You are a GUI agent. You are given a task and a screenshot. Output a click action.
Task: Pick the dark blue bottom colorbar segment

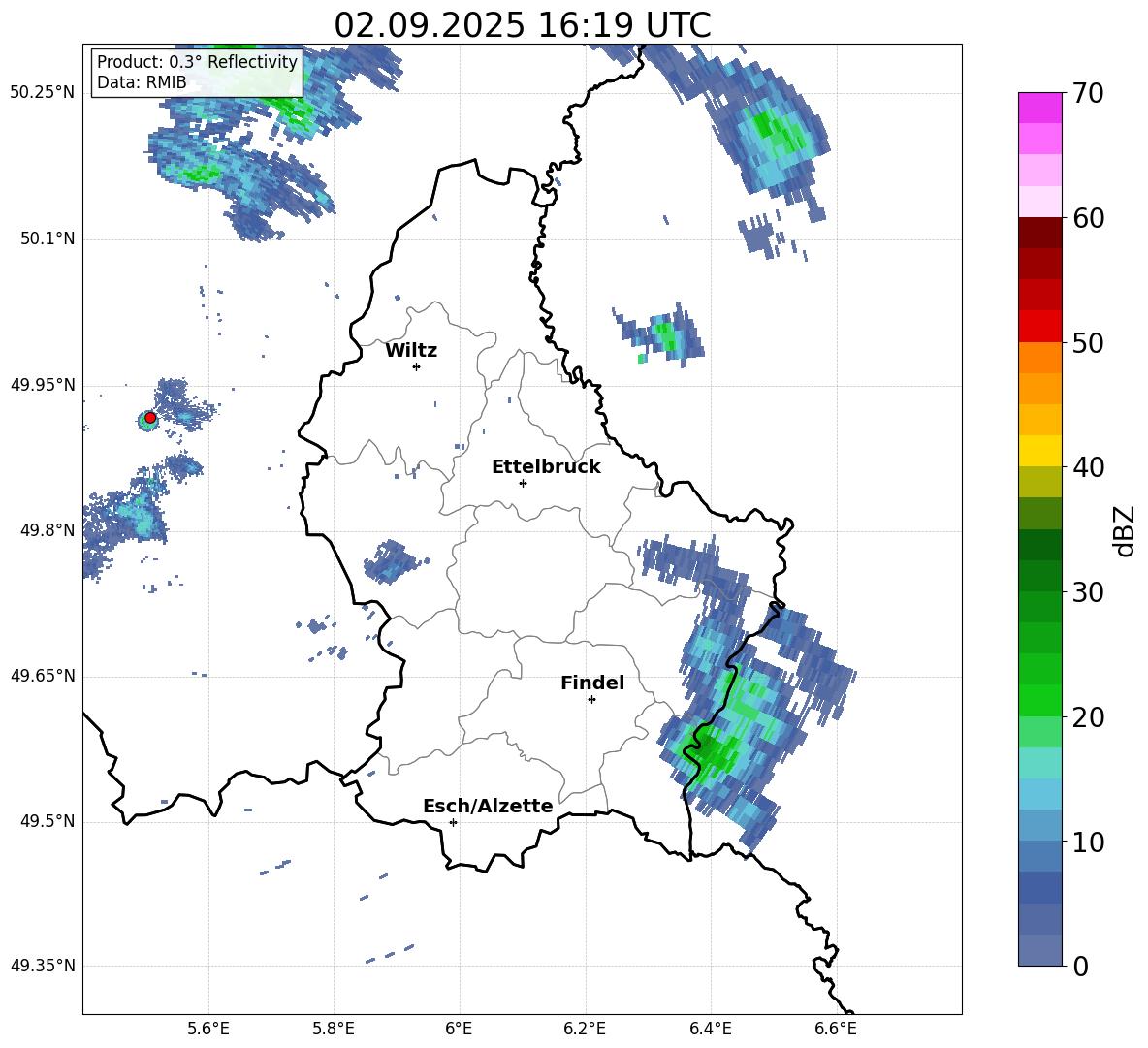pos(1039,950)
